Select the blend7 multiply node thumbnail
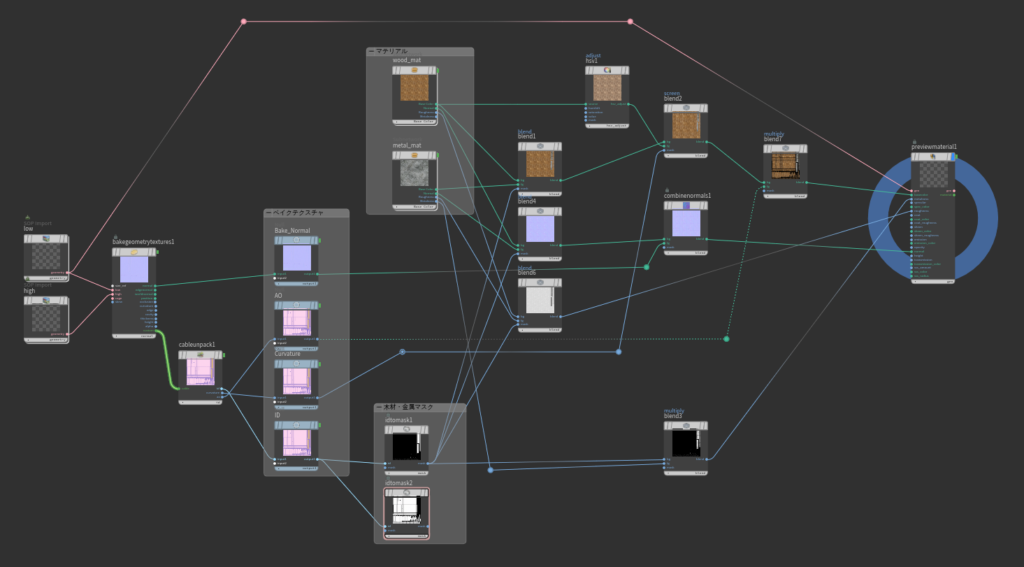 pos(785,166)
